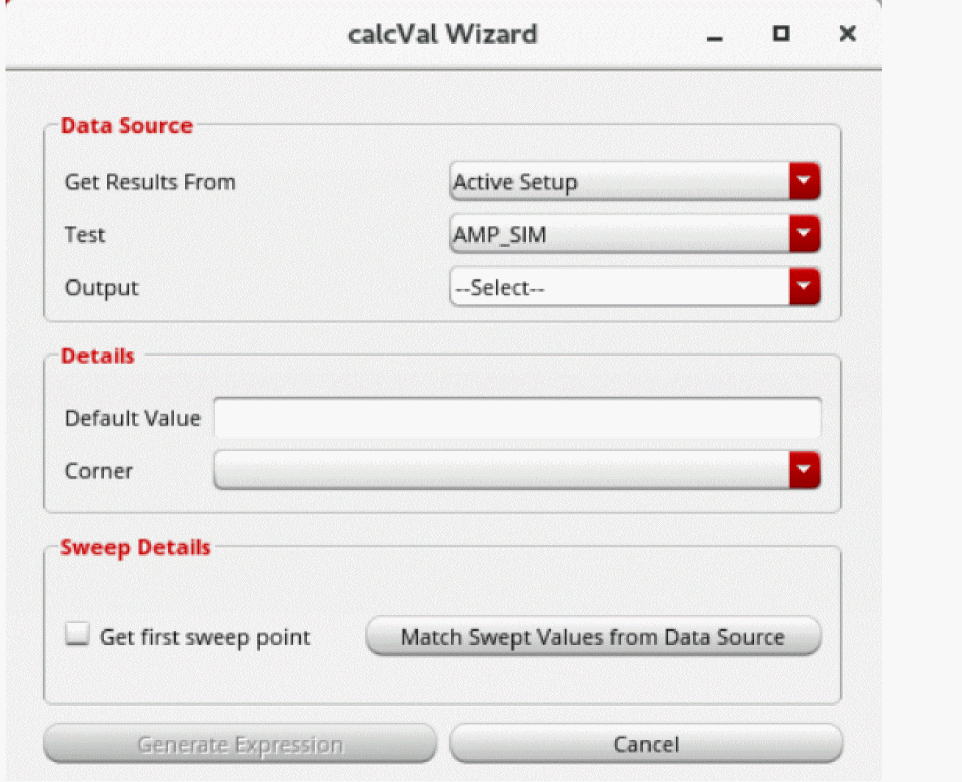Click Match Swept Values from Data Source

tap(593, 637)
